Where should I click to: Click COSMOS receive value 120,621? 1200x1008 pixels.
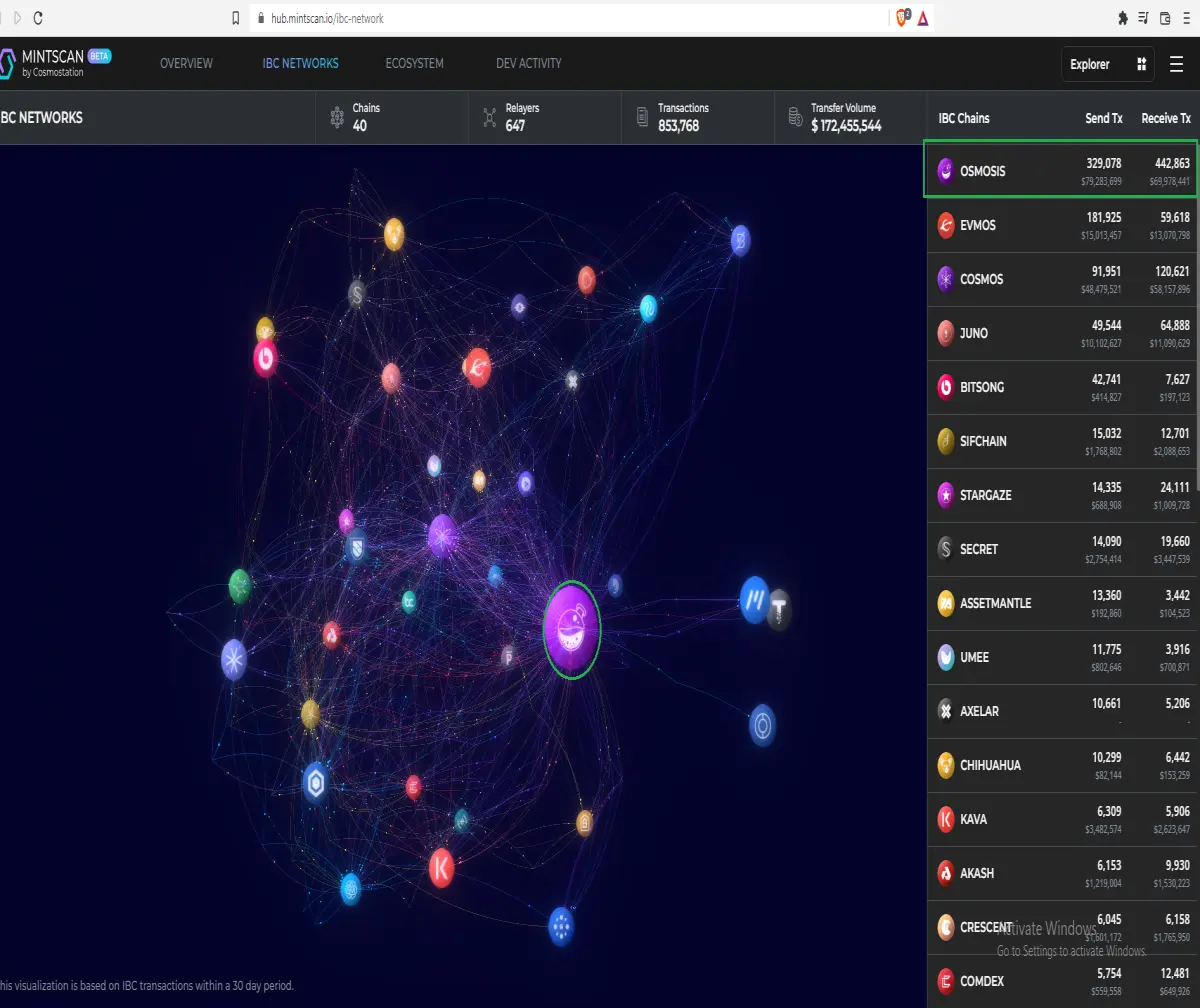(x=1172, y=271)
